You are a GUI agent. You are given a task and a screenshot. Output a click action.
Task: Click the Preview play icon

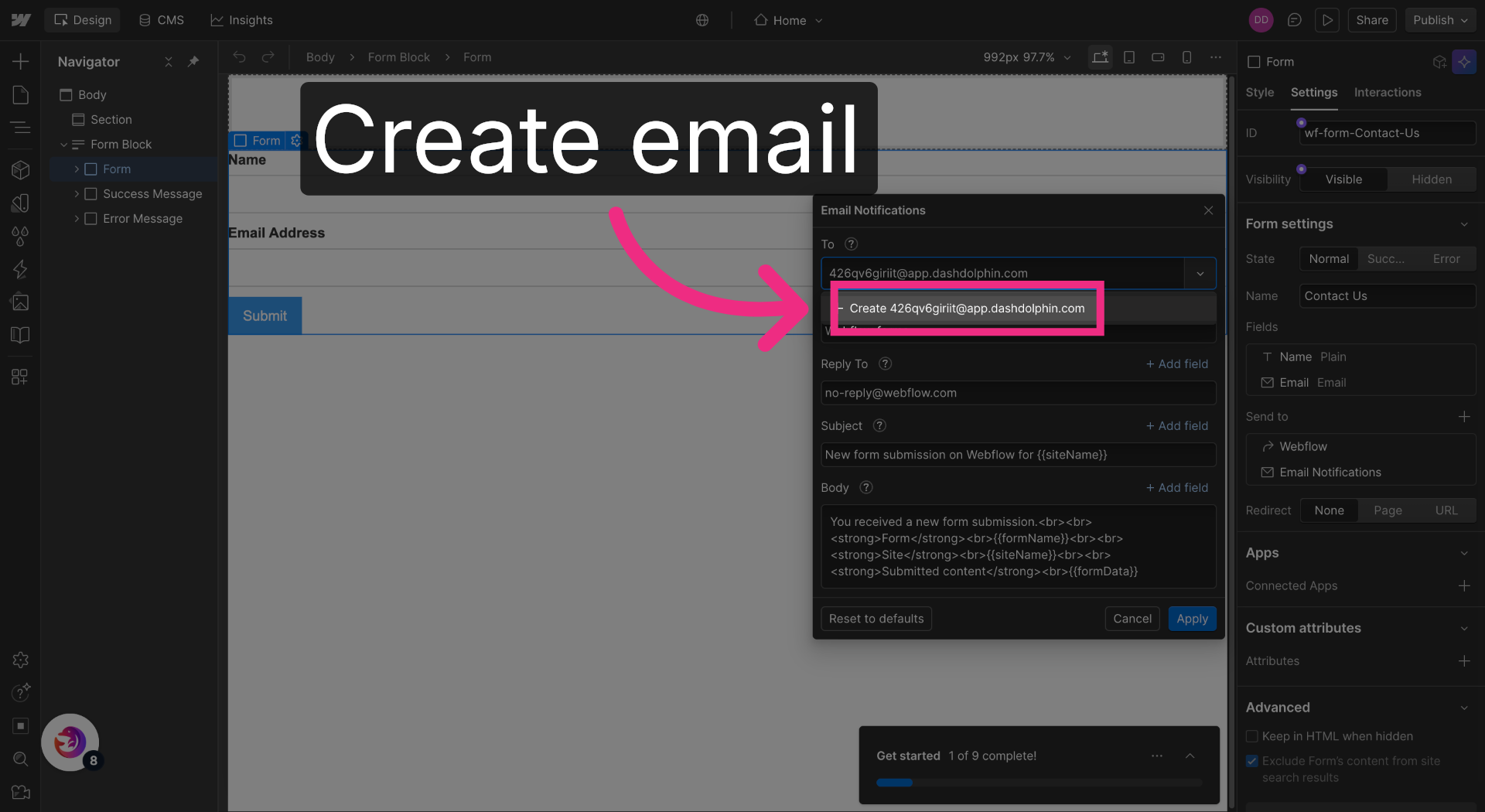point(1327,20)
